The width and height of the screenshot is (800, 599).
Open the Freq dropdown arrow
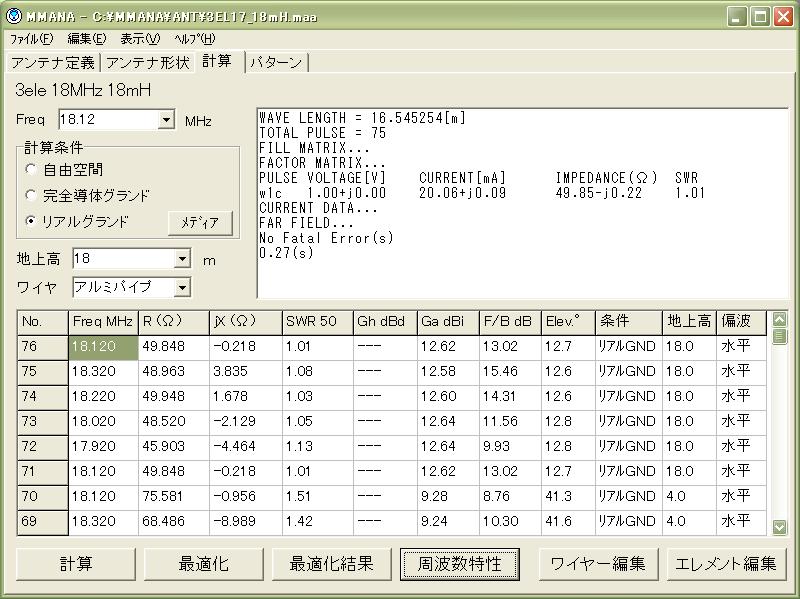pyautogui.click(x=166, y=120)
